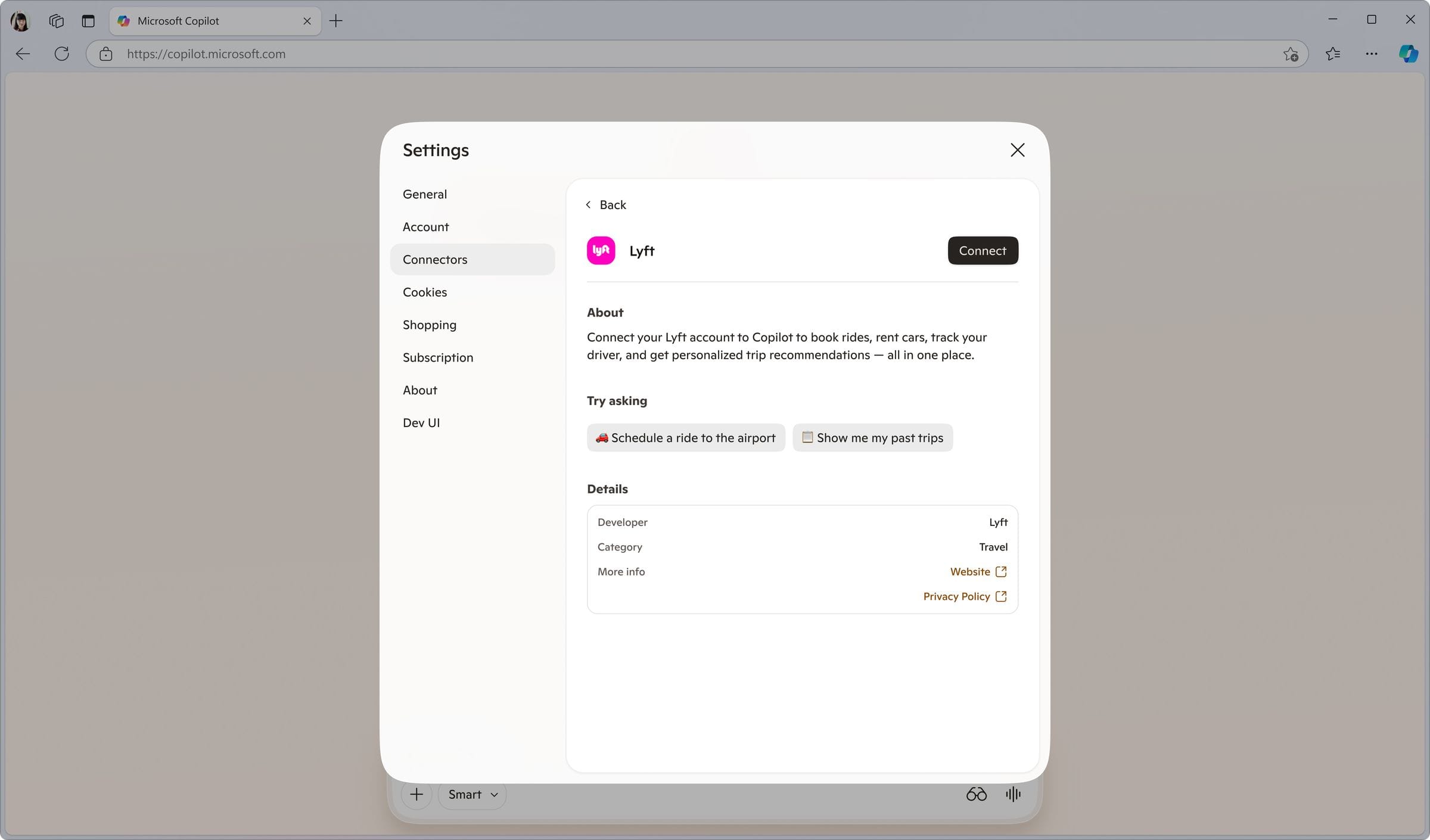Click the Lyft connector title text
This screenshot has height=840, width=1430.
(x=642, y=251)
